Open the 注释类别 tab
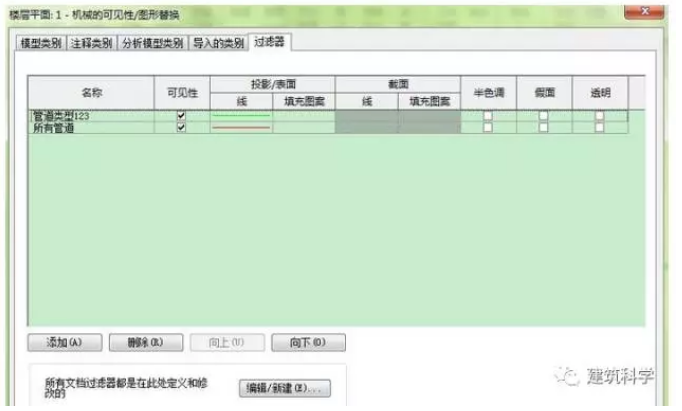The image size is (682, 411). (x=91, y=43)
